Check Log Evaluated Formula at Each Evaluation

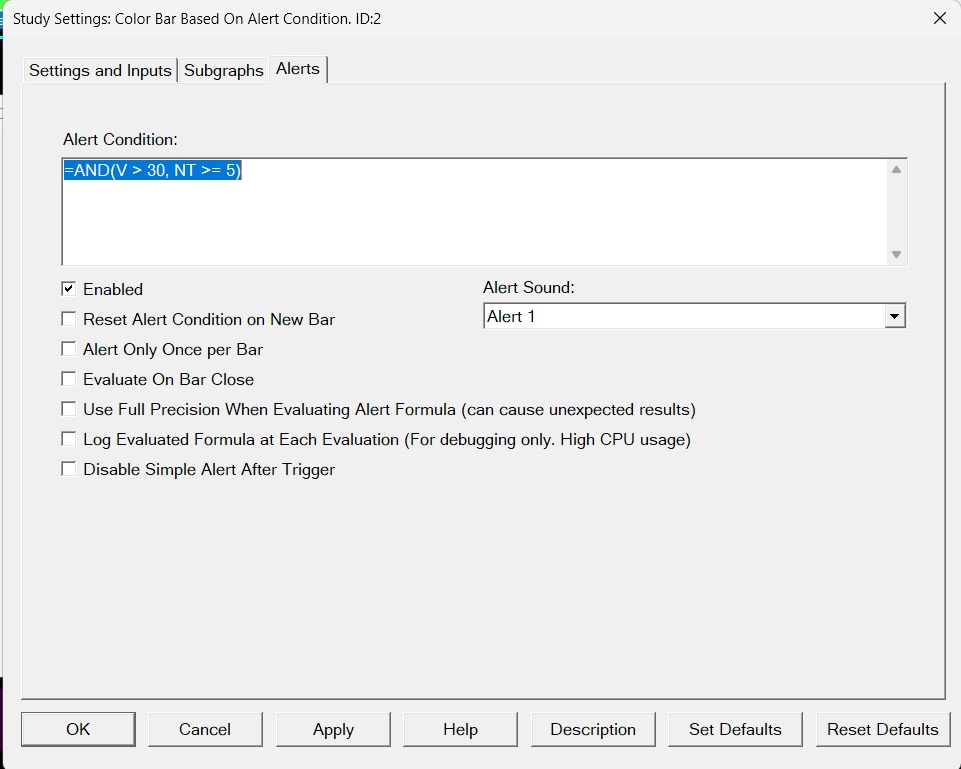coord(69,439)
